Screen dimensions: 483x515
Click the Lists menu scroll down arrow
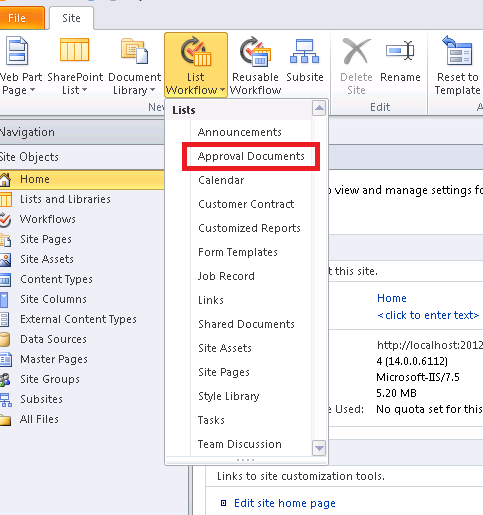[319, 448]
